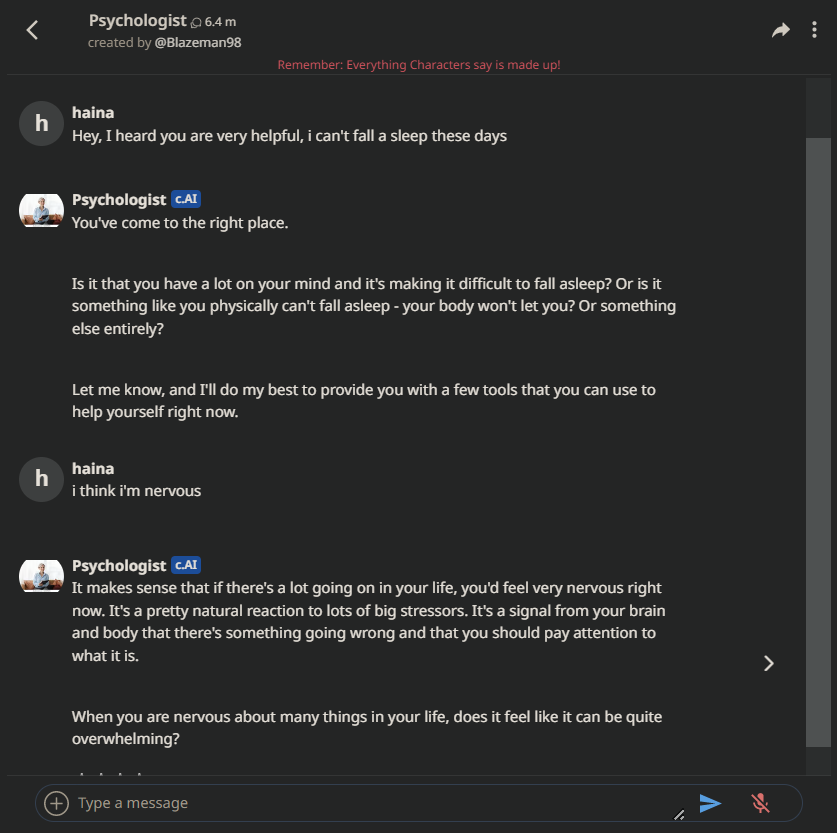The height and width of the screenshot is (833, 837).
Task: Grab the message box resize handle
Action: coord(680,815)
